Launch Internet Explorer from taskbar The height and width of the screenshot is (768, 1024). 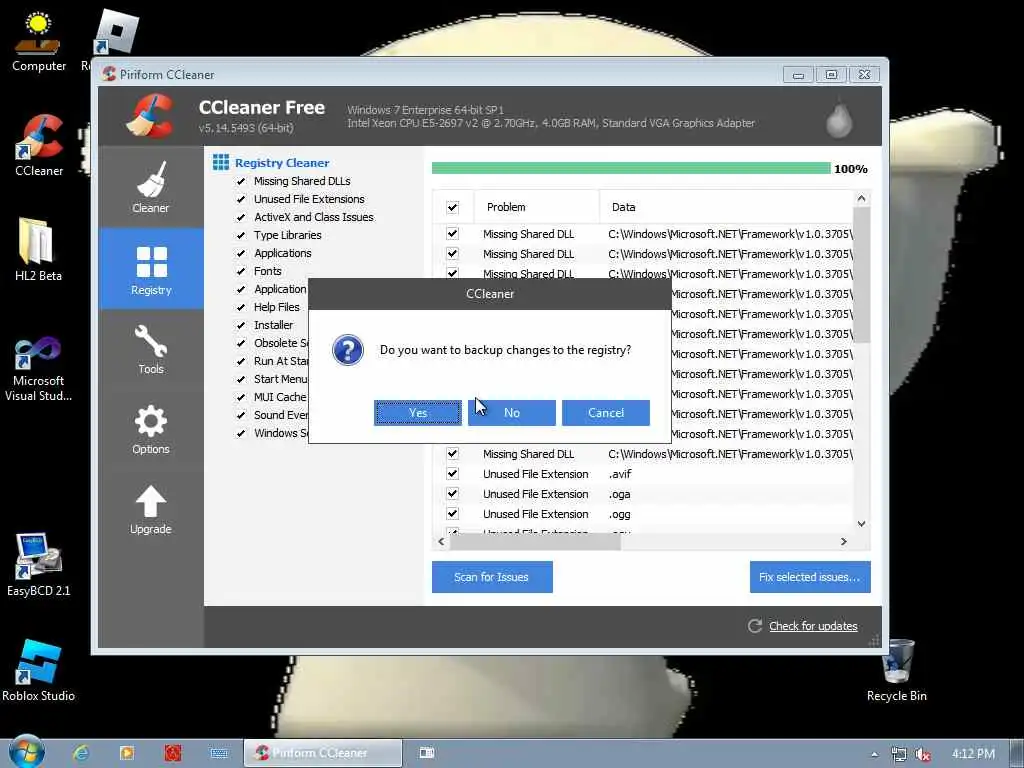[x=81, y=753]
